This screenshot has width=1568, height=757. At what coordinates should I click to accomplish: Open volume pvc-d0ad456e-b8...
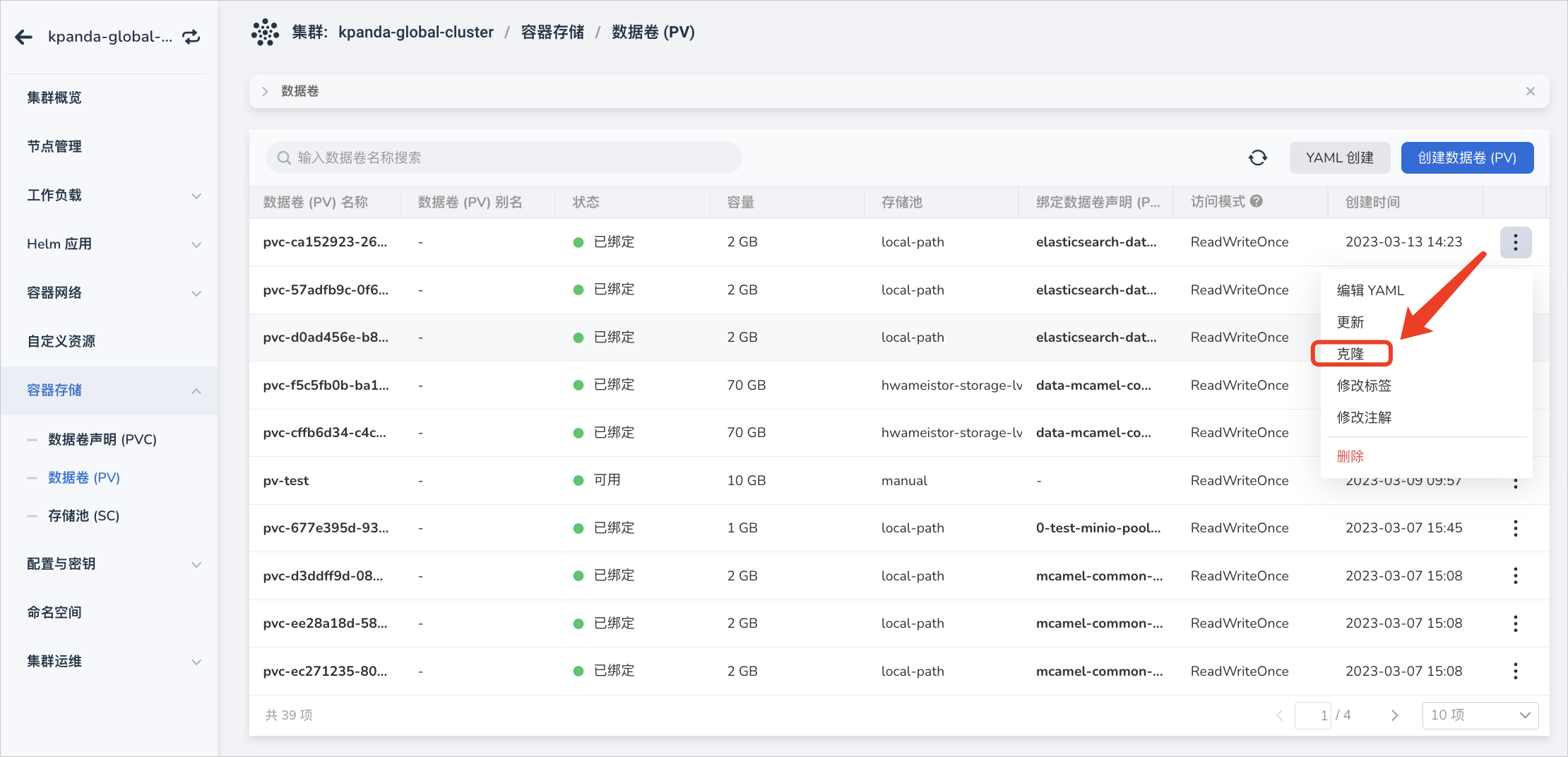[326, 337]
